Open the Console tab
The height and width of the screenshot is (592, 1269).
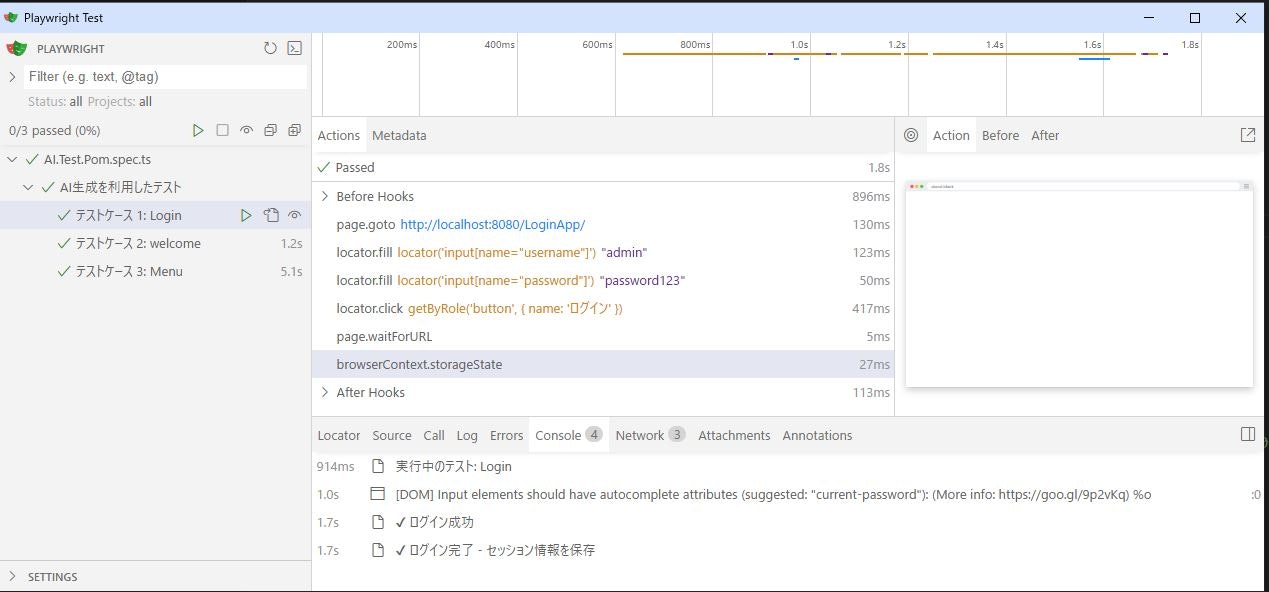[x=568, y=435]
